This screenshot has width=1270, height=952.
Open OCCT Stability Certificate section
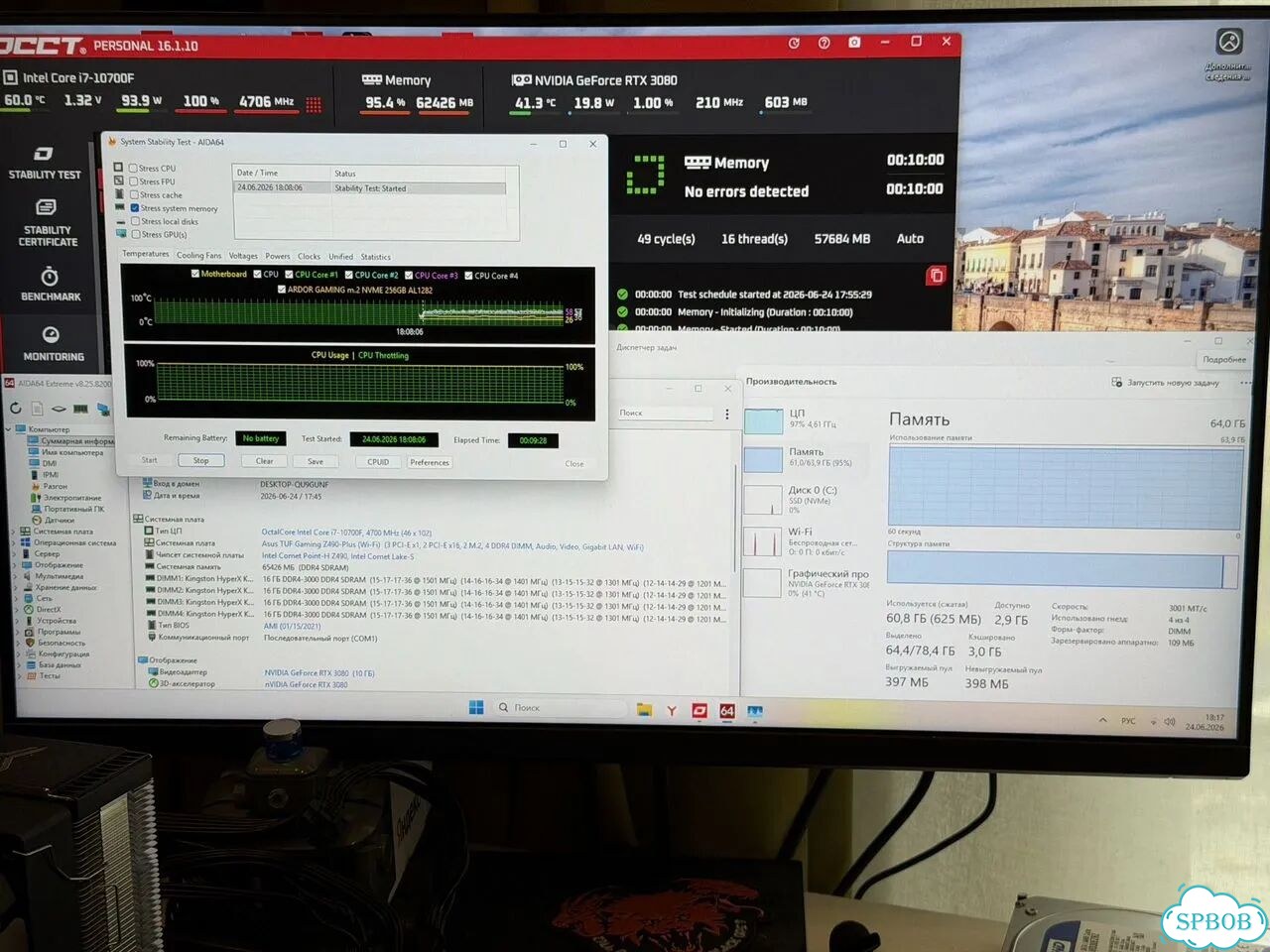(48, 222)
